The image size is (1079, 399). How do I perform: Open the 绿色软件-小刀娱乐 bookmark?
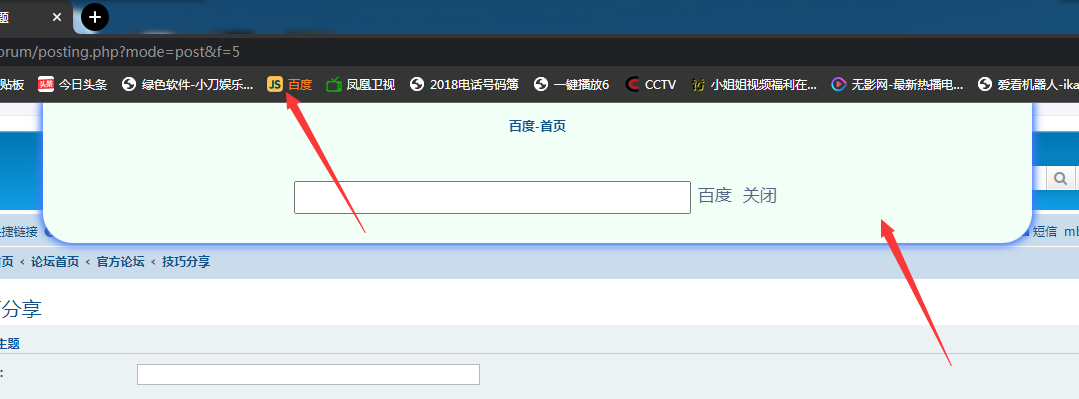188,85
